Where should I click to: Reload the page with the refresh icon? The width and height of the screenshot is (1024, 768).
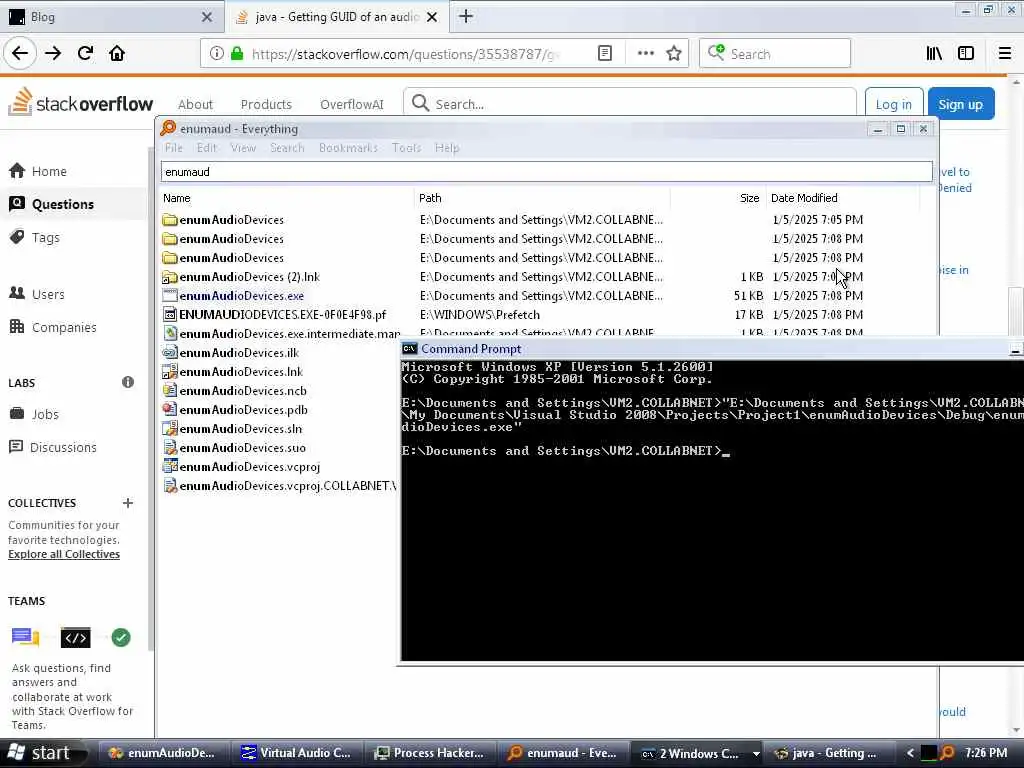pos(85,54)
